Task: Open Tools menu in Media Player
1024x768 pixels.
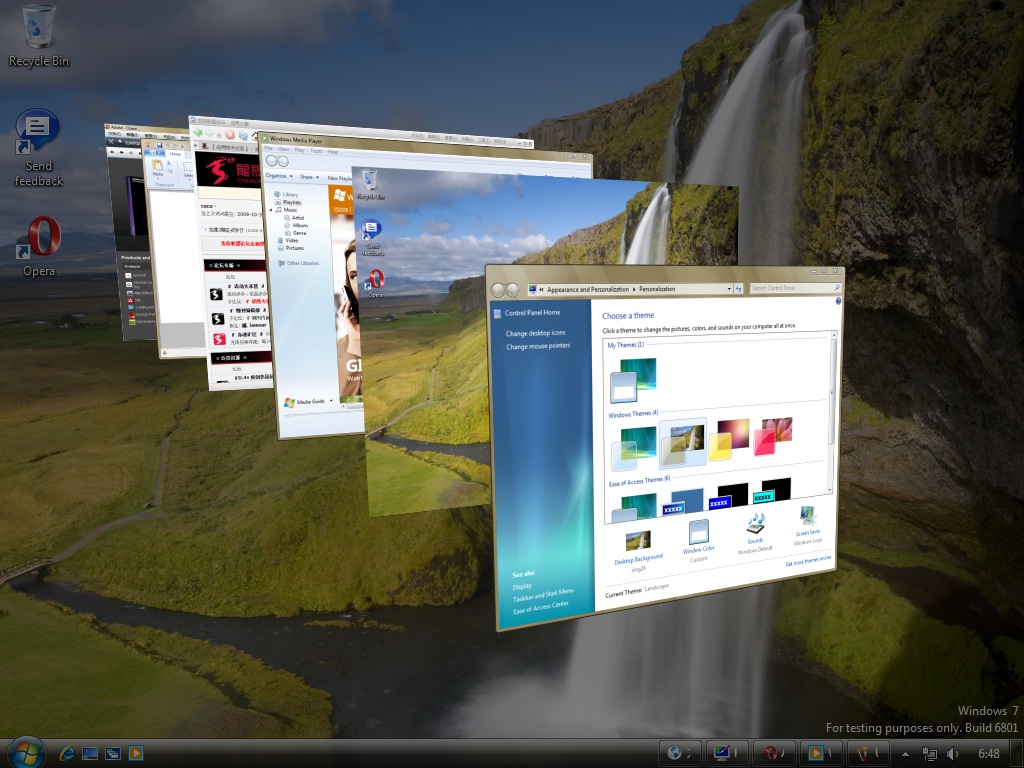Action: [x=316, y=151]
